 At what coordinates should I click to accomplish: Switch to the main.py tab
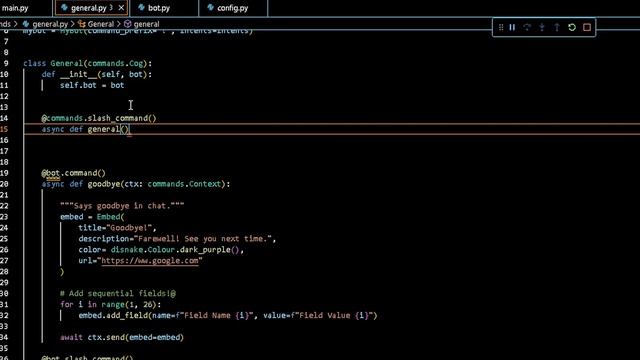coord(16,8)
